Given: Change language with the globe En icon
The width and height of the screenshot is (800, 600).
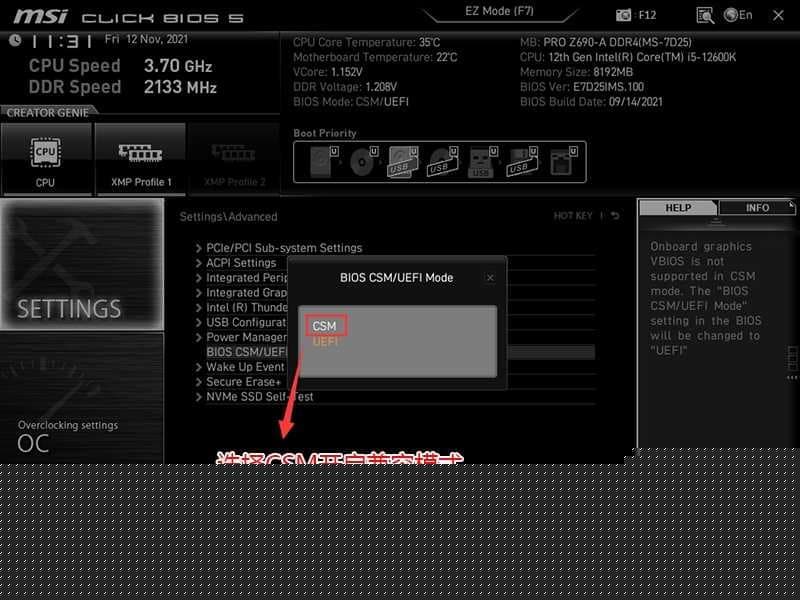Looking at the screenshot, I should [x=738, y=15].
